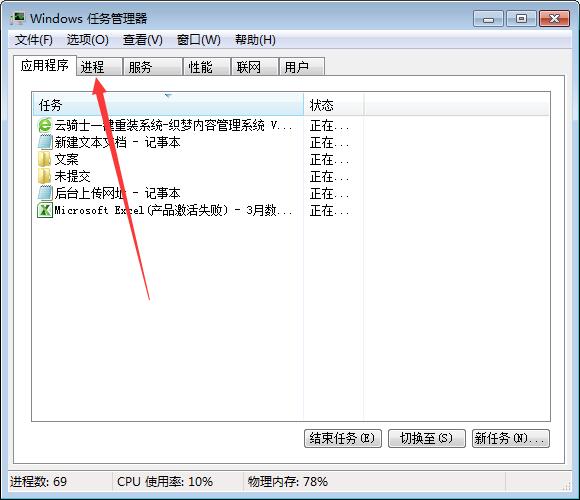Select the 文案 task row

pos(58,159)
